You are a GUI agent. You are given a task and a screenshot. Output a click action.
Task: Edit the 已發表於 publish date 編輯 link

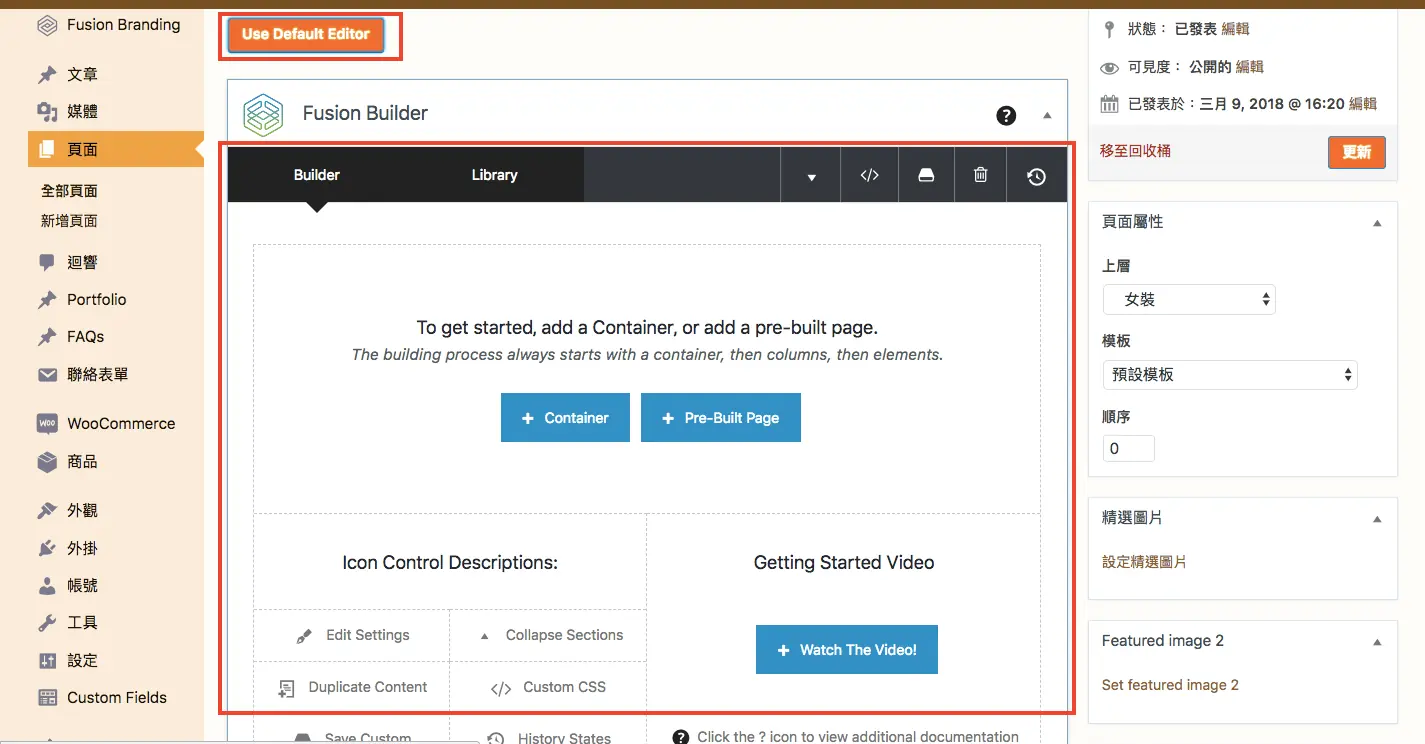click(1363, 104)
